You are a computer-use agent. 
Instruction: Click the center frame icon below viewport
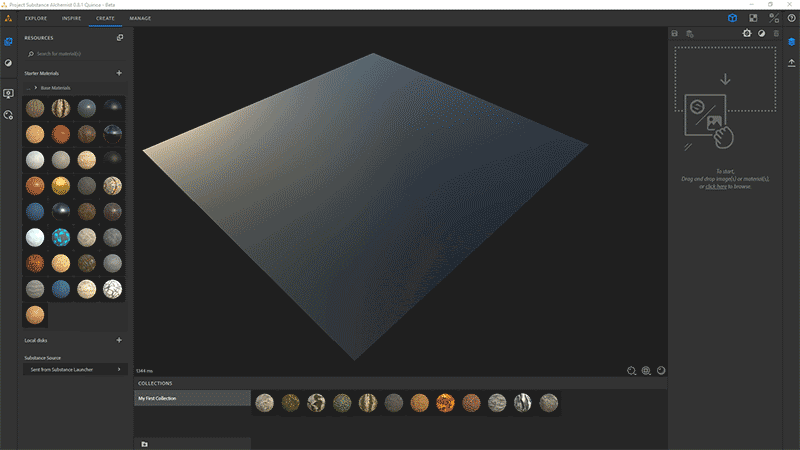(x=646, y=371)
